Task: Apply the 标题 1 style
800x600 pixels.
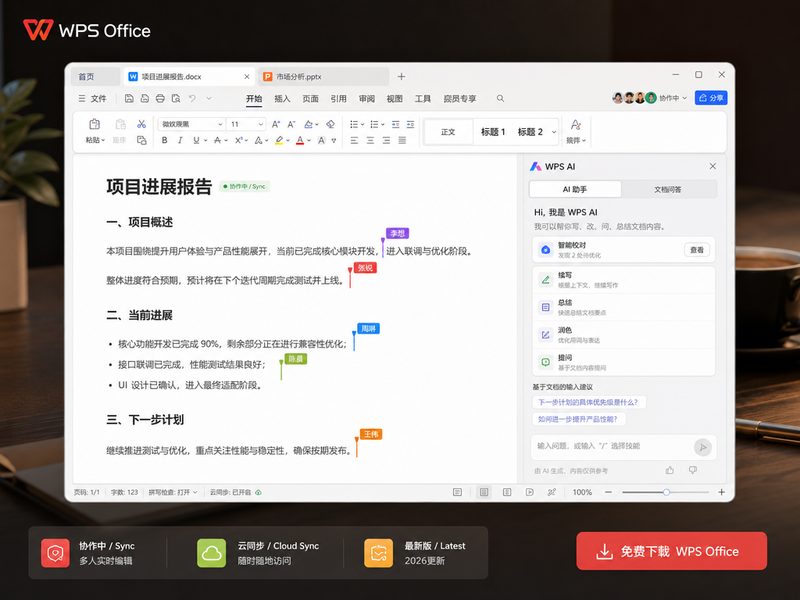Action: point(493,132)
